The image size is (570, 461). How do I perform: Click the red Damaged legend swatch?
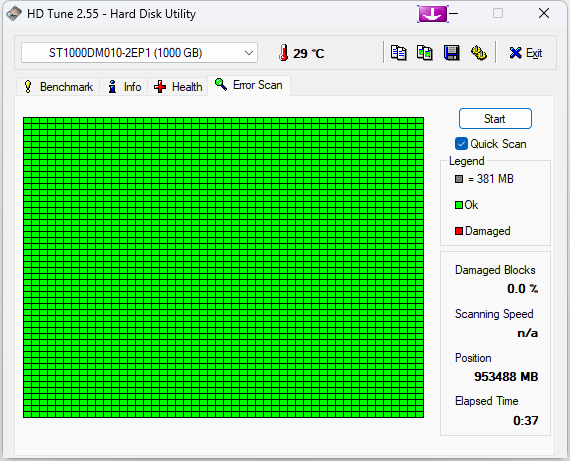pyautogui.click(x=459, y=231)
